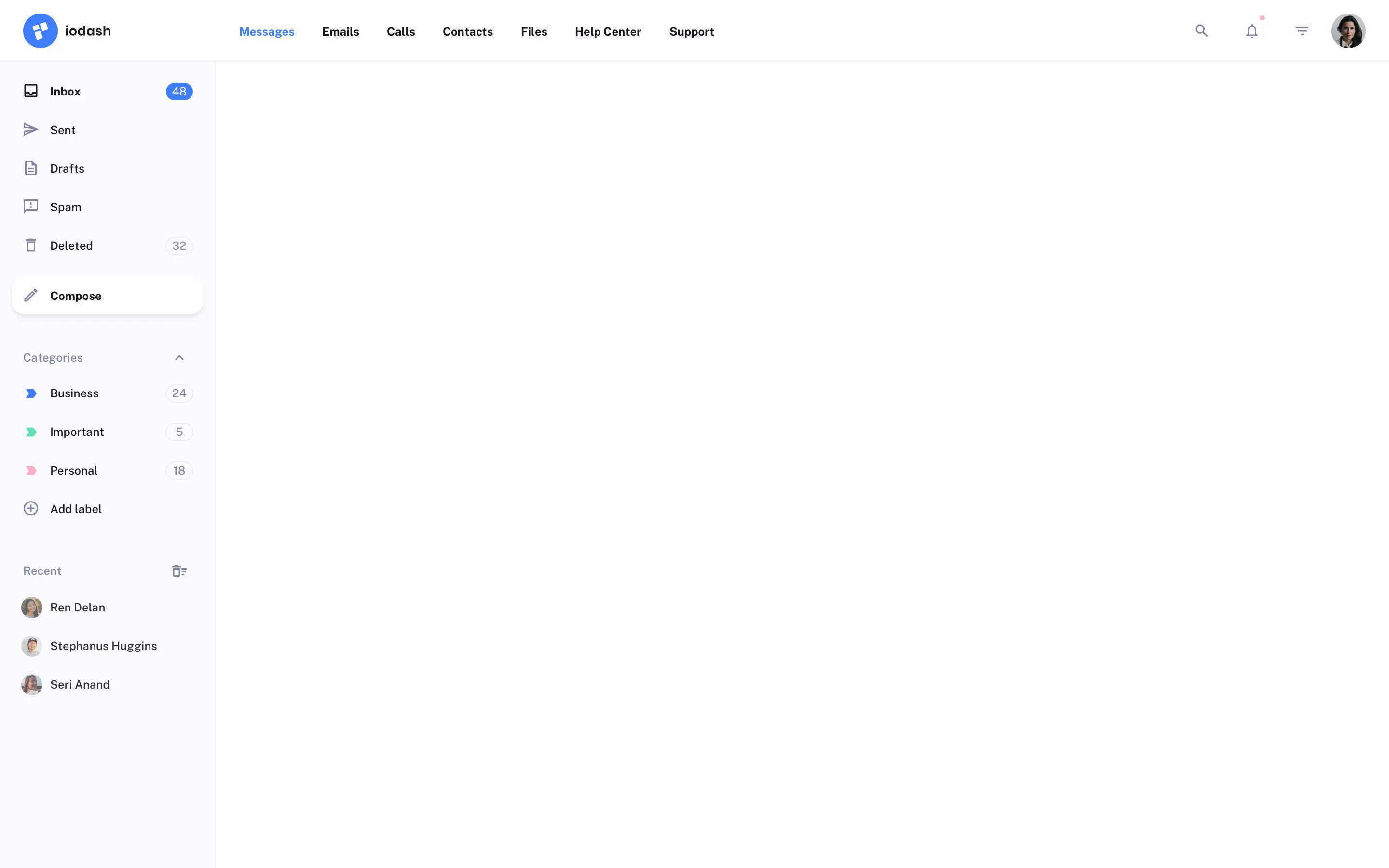Navigate to Help Center
The height and width of the screenshot is (868, 1389).
pyautogui.click(x=608, y=31)
